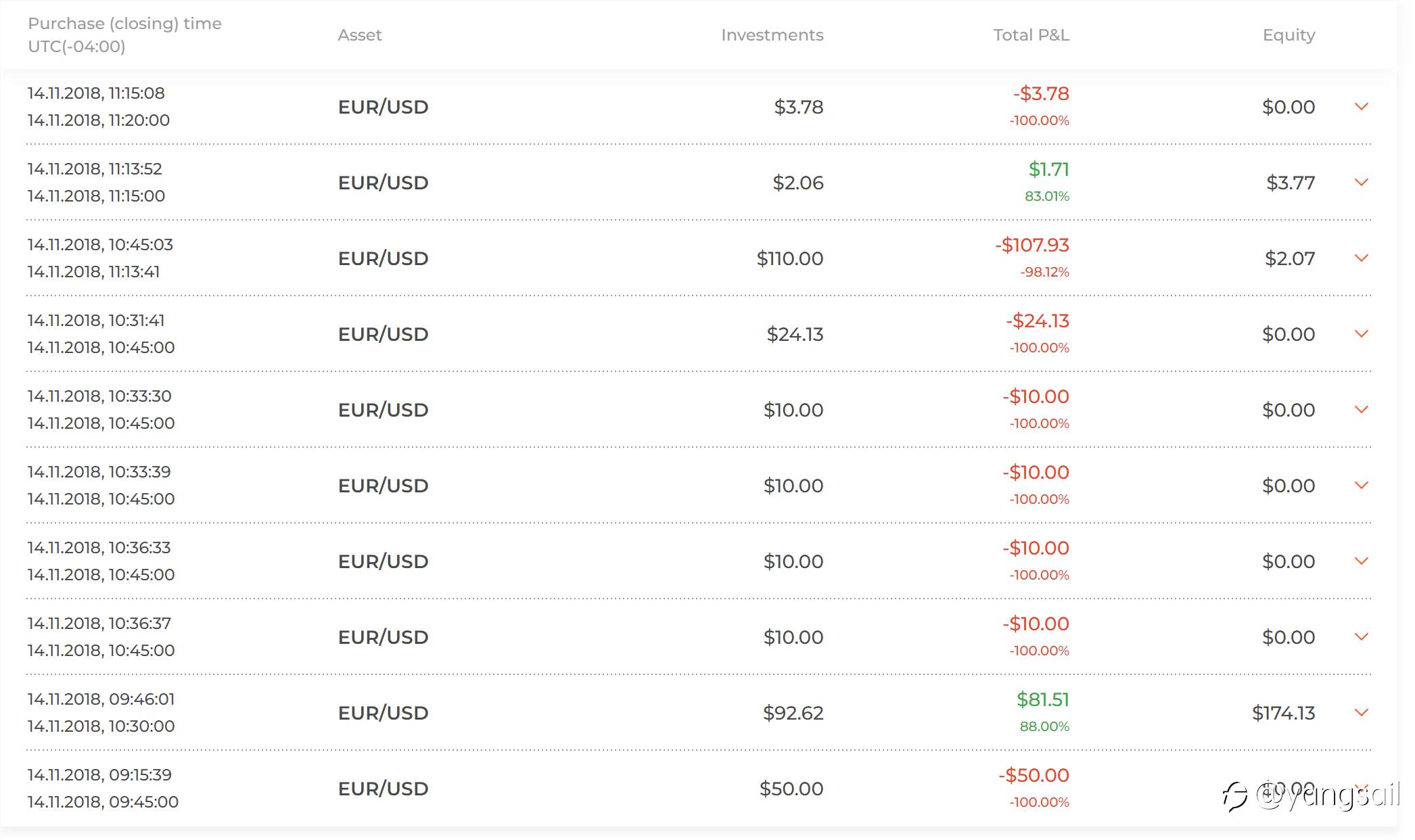Click the $81.51 profit value
The width and height of the screenshot is (1415, 840).
[x=1043, y=699]
